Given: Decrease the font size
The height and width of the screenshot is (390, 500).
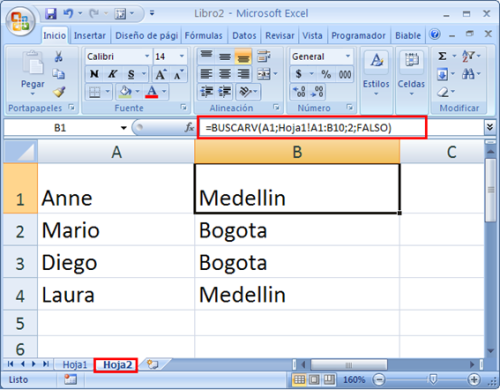Looking at the screenshot, I should [178, 74].
